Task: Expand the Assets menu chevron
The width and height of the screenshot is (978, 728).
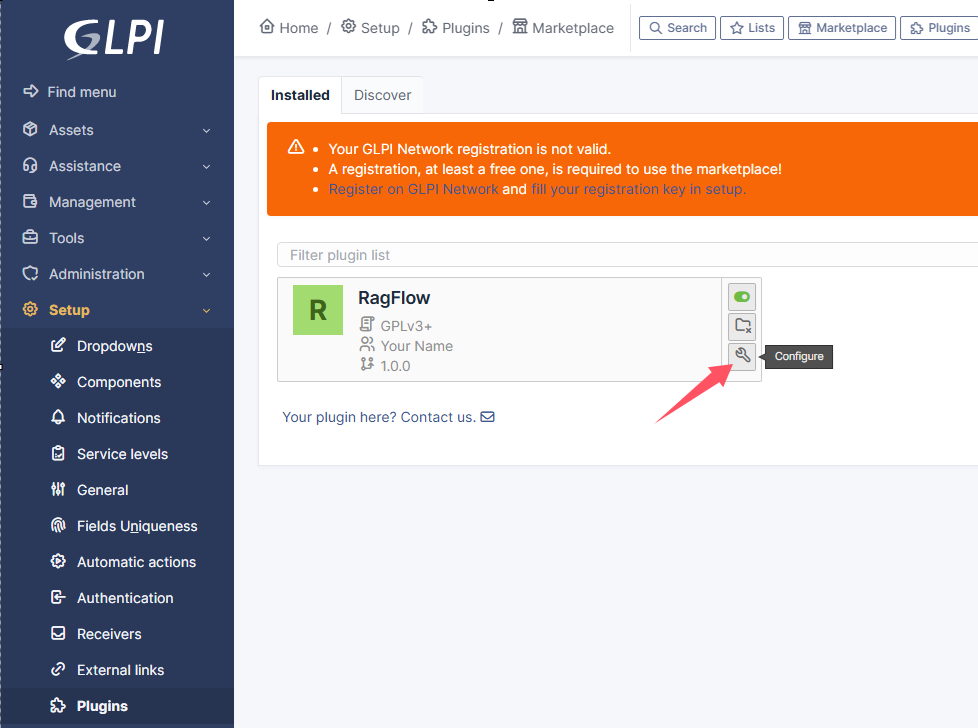Action: point(206,130)
